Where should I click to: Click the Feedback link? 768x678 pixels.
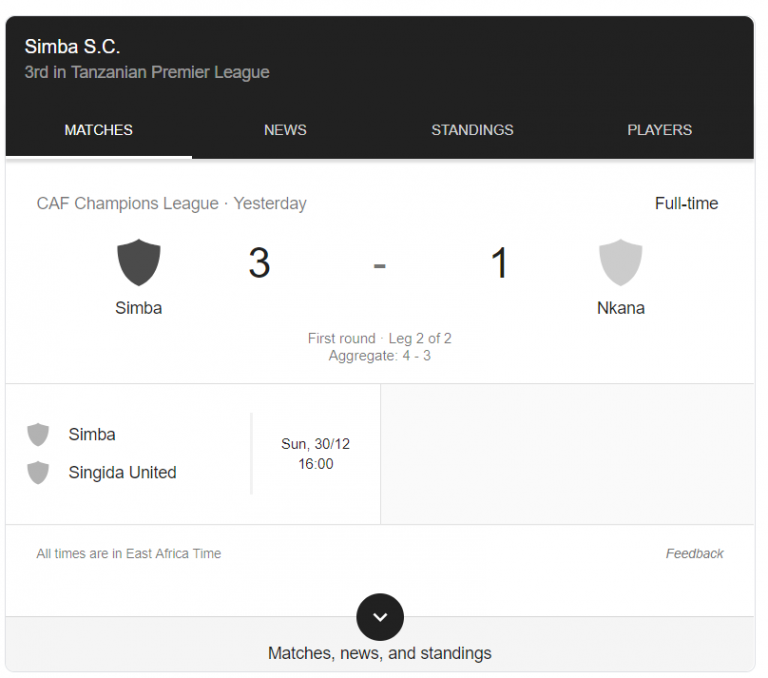pos(694,553)
